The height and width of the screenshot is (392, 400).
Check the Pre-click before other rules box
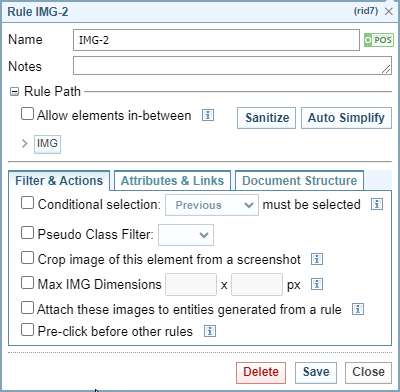pyautogui.click(x=27, y=330)
